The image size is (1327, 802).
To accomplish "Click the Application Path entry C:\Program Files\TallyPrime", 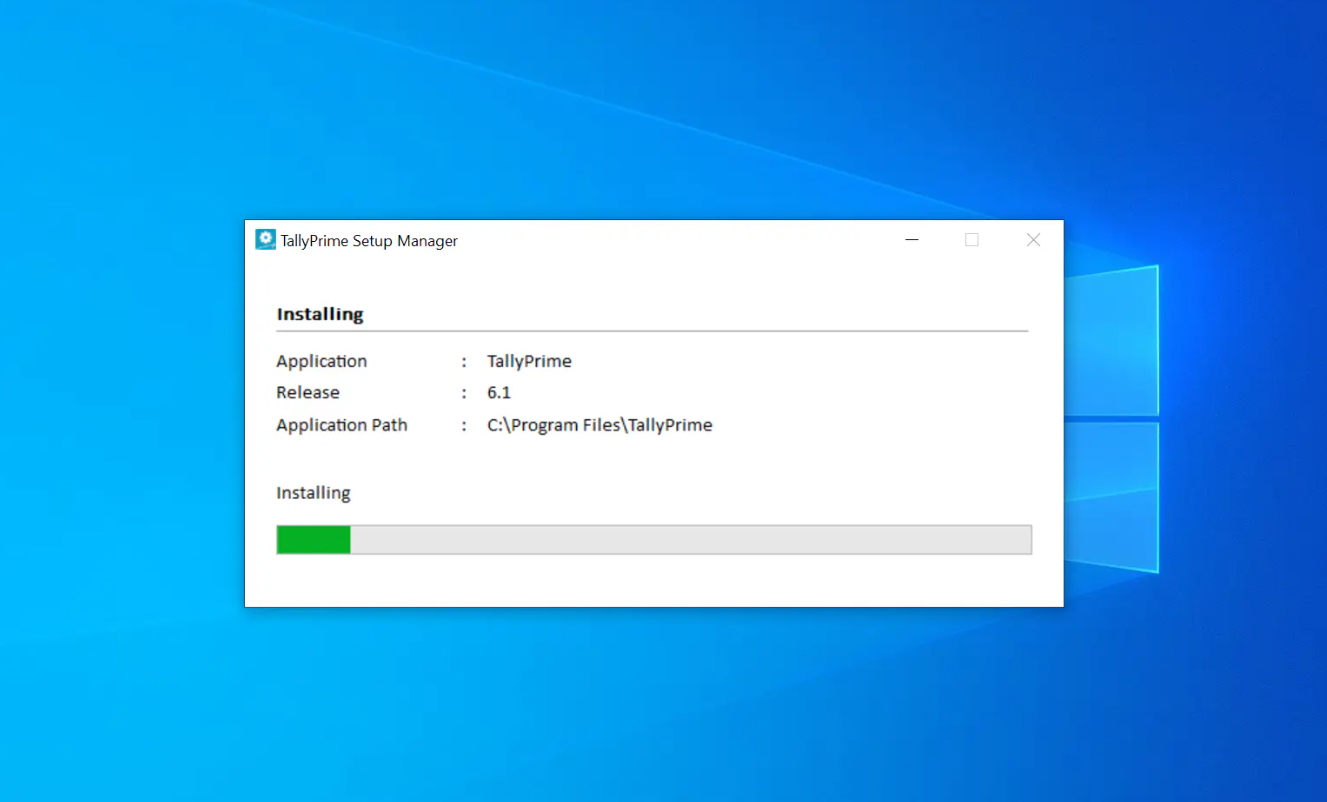I will point(599,425).
